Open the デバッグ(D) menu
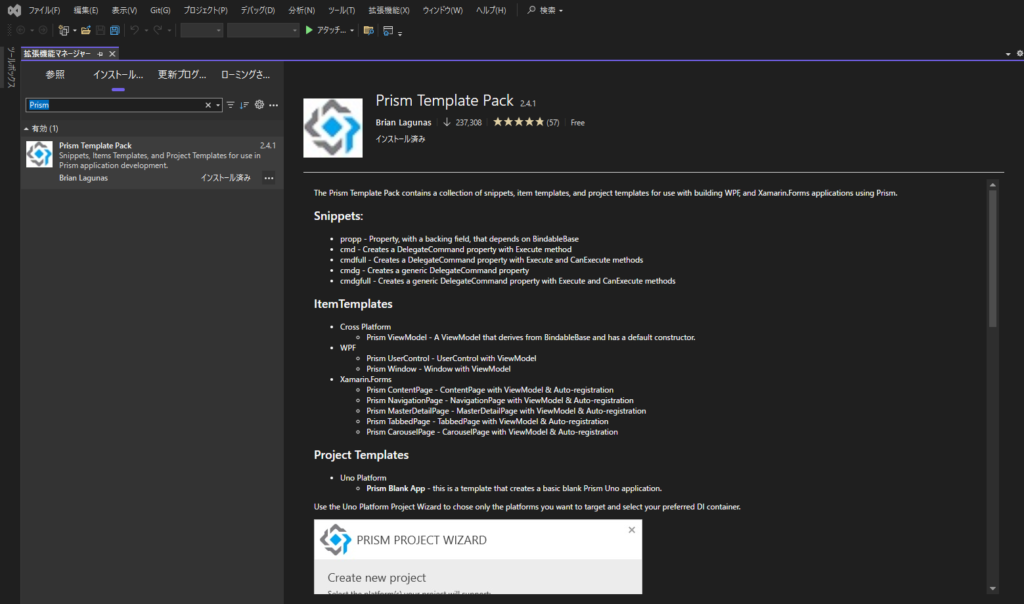1024x604 pixels. tap(257, 10)
